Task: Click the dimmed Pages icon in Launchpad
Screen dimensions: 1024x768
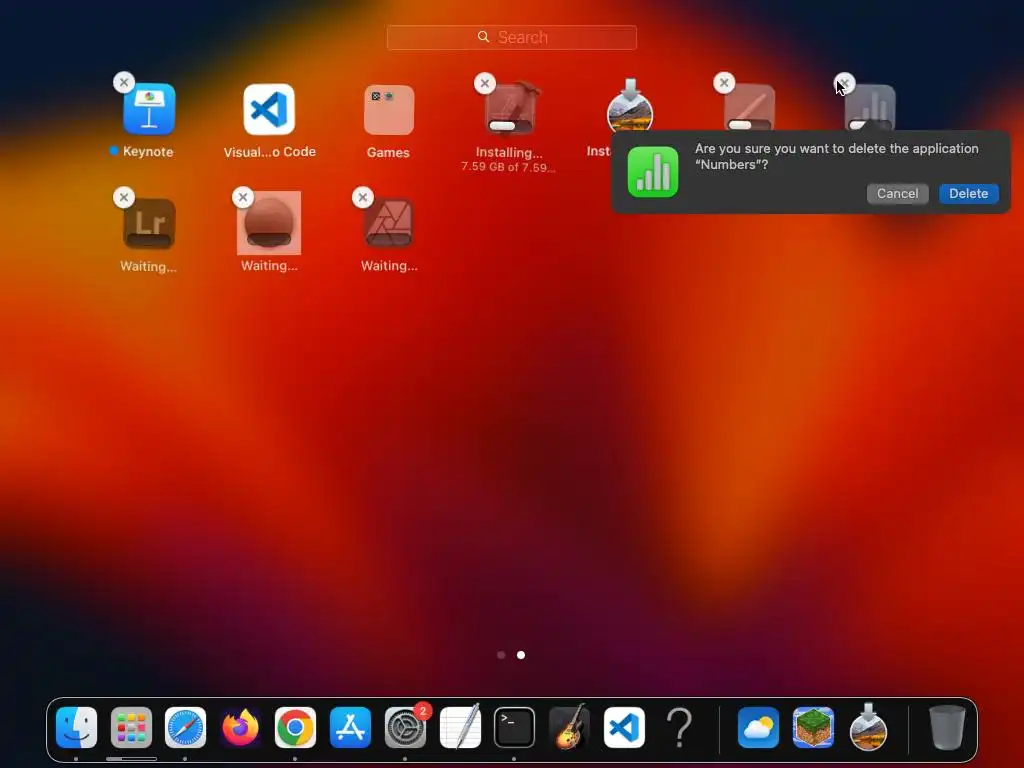Action: coord(750,108)
